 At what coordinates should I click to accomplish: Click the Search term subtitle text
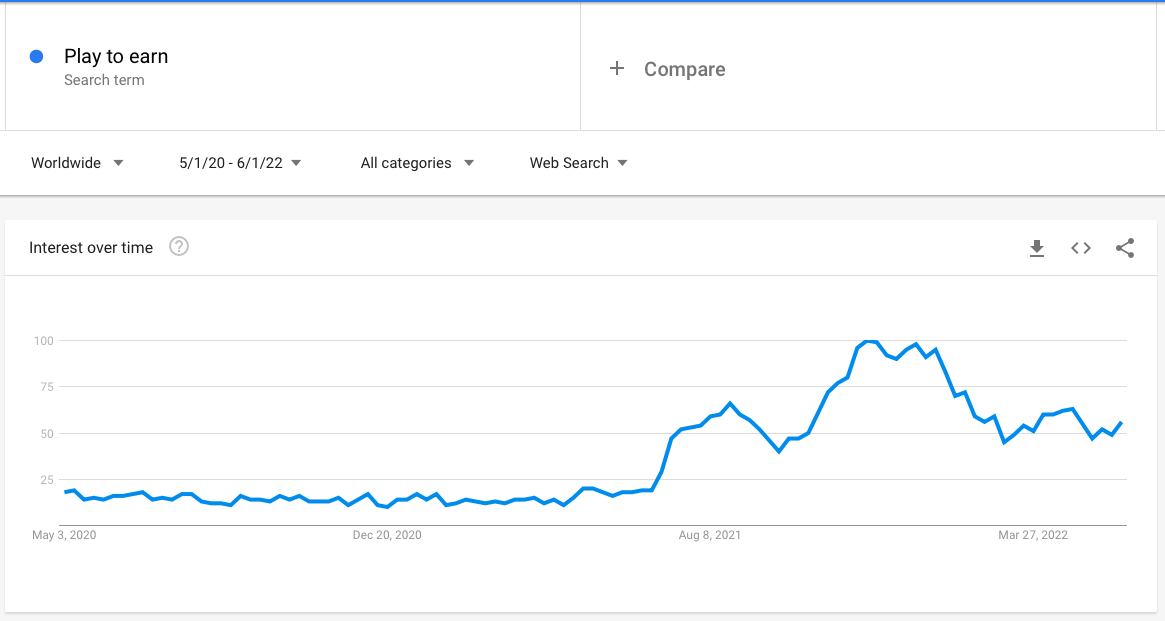(x=104, y=80)
